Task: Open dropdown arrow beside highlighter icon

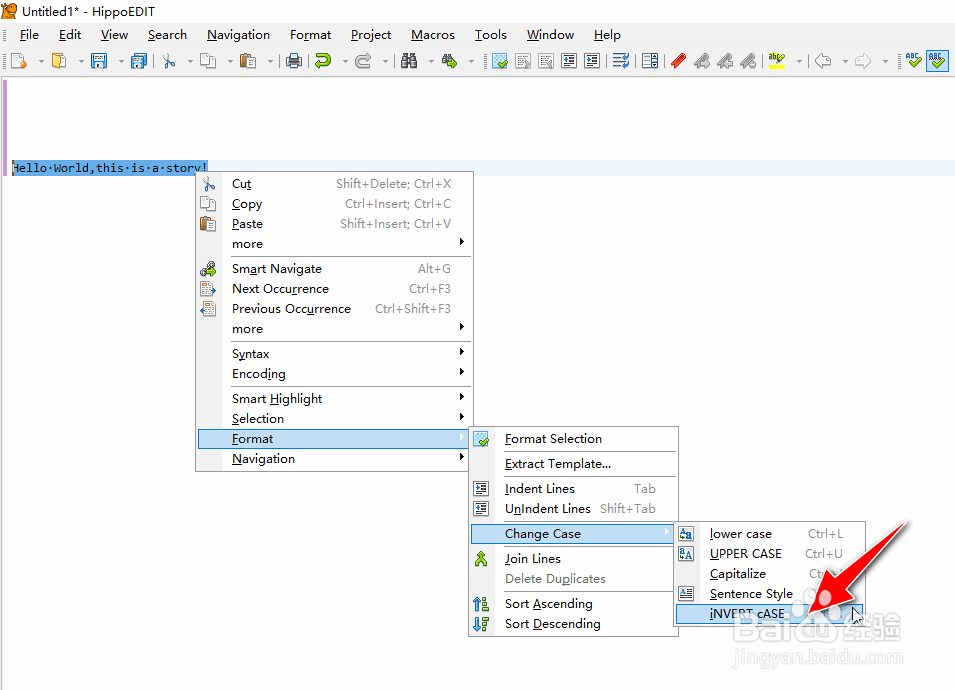Action: click(798, 61)
